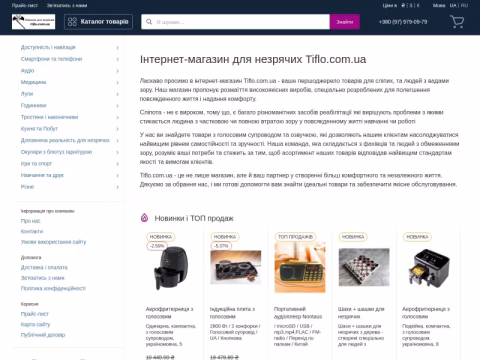The width and height of the screenshot is (480, 360).
Task: Open Медицина category
Action: pyautogui.click(x=33, y=82)
